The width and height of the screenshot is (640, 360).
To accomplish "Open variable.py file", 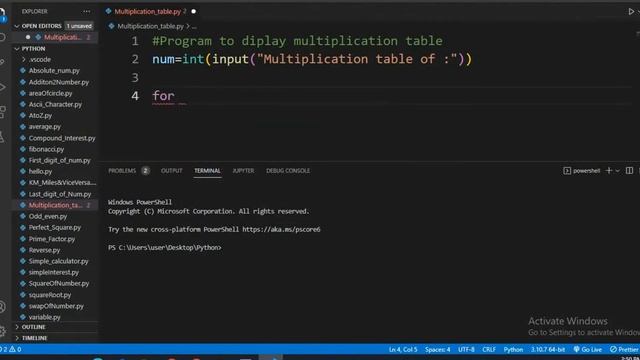I will (x=44, y=317).
